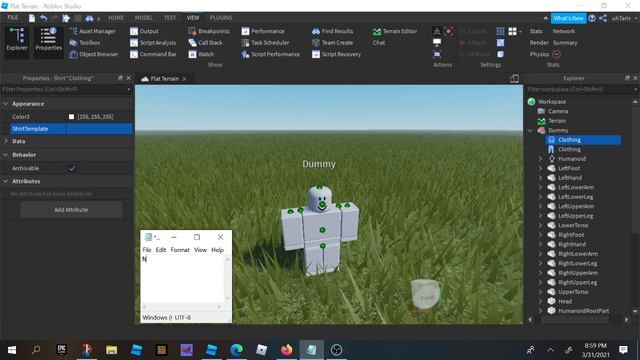Toggle the Archivable checkbox
The height and width of the screenshot is (360, 640).
click(72, 168)
